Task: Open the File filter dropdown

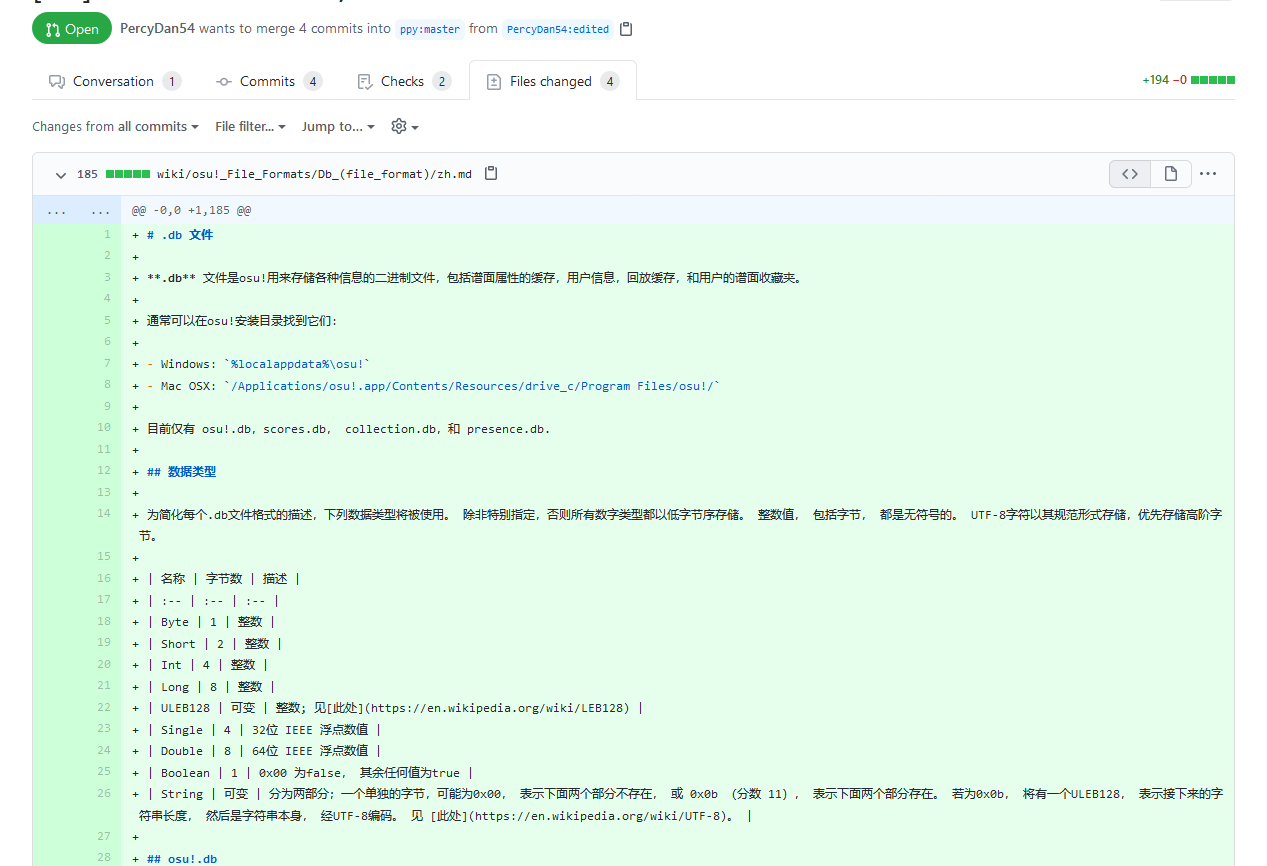Action: pyautogui.click(x=250, y=127)
